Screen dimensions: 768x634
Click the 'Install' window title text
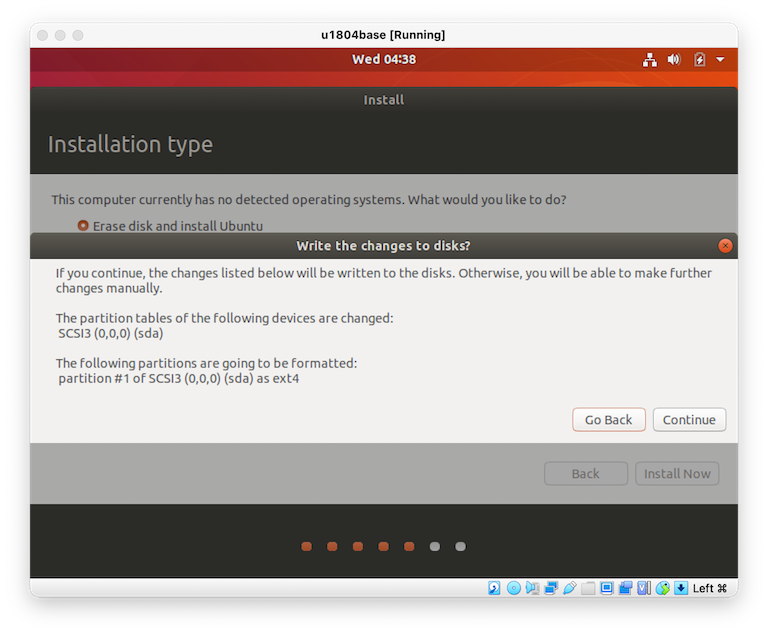(384, 100)
